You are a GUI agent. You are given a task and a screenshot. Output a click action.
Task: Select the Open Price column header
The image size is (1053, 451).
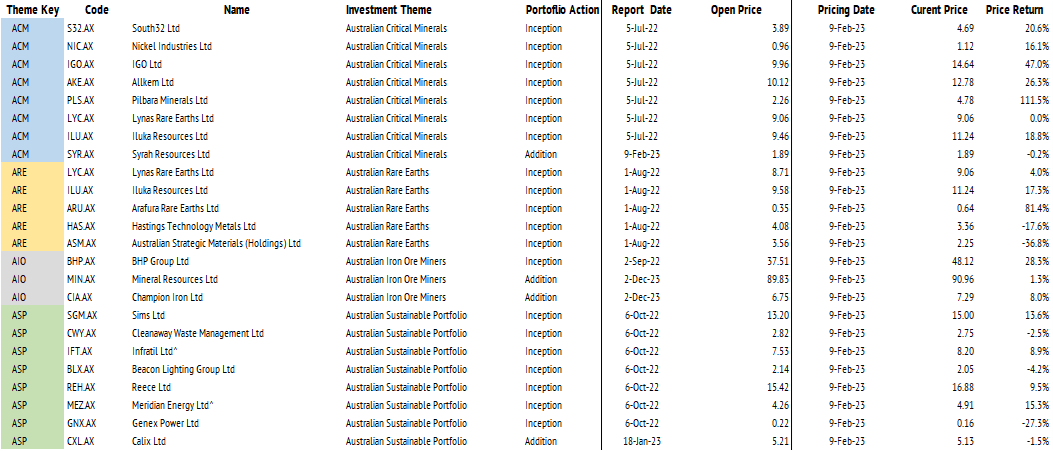tap(736, 10)
